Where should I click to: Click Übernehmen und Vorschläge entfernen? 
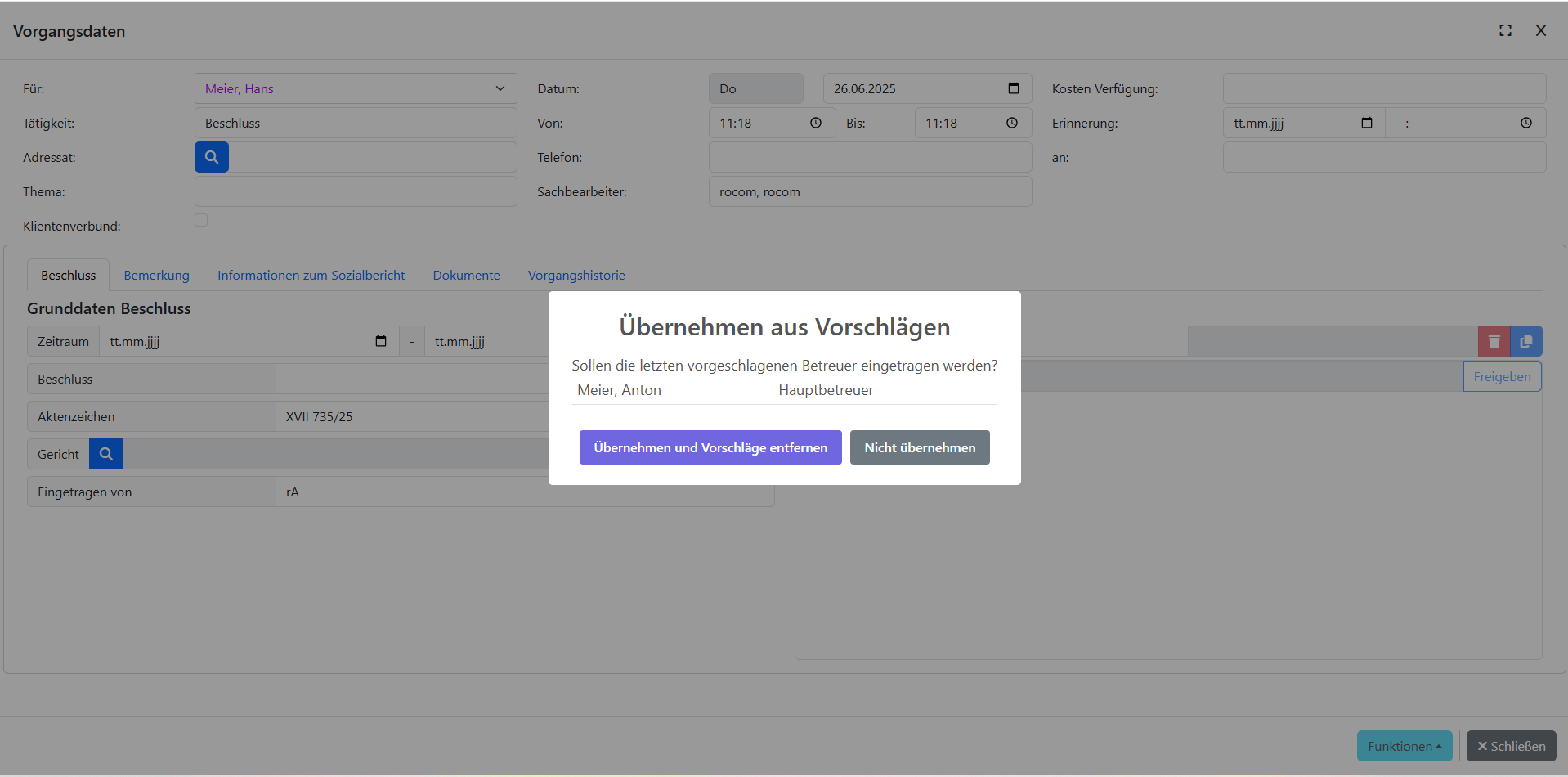(710, 447)
